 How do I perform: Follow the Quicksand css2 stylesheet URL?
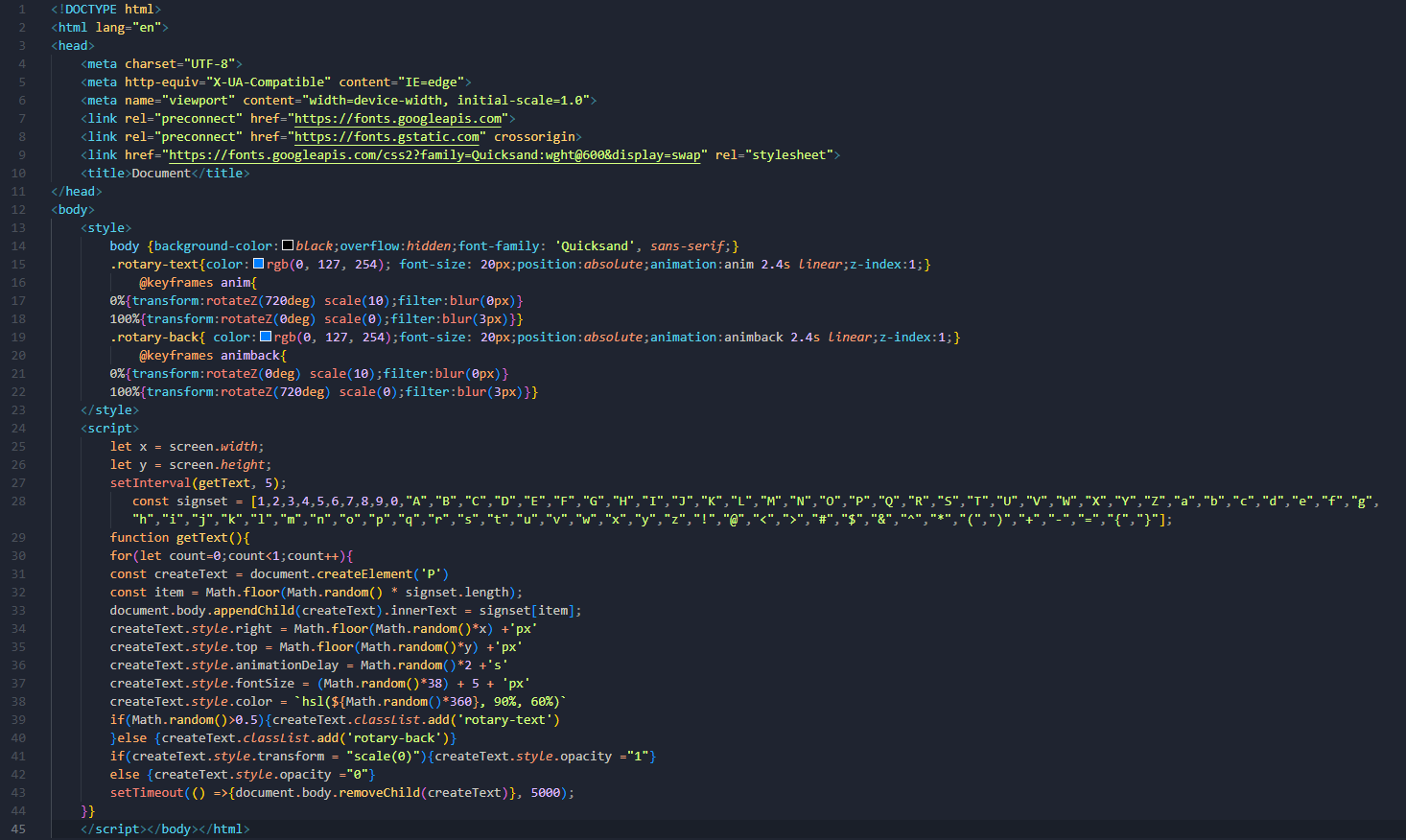tap(434, 155)
